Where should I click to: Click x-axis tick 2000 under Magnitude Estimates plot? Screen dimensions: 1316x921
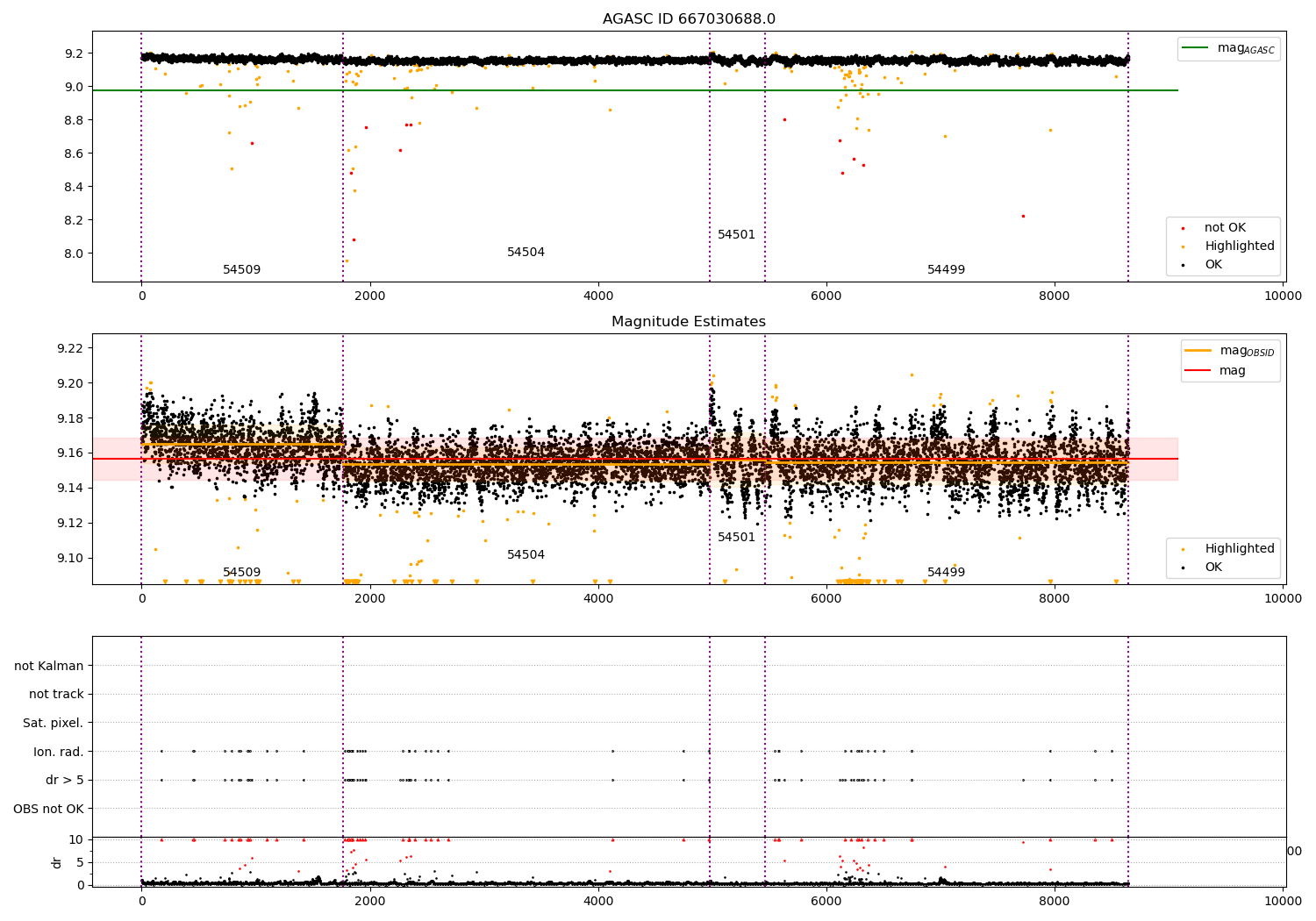(370, 598)
